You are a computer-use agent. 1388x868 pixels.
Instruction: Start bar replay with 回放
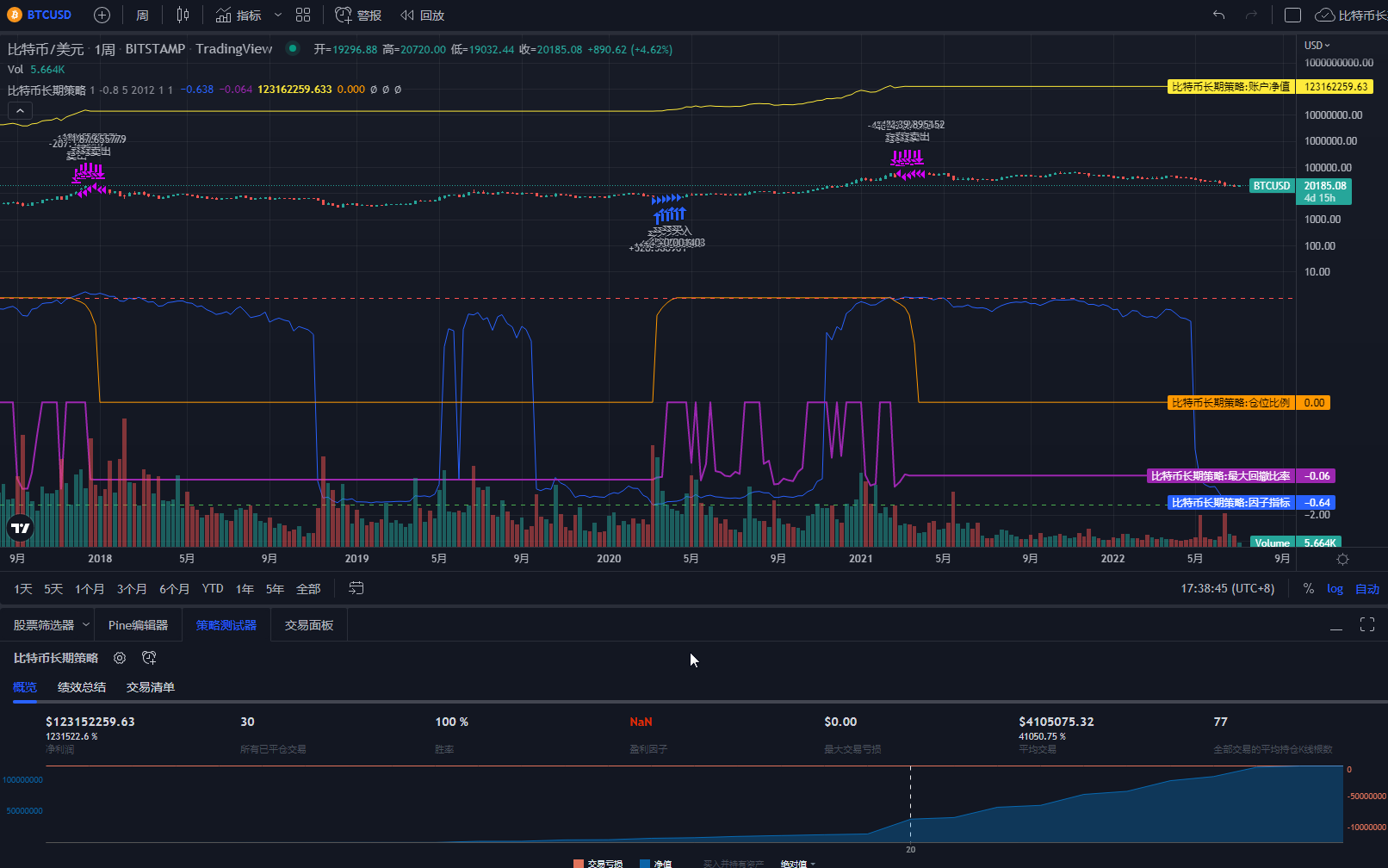[x=422, y=15]
